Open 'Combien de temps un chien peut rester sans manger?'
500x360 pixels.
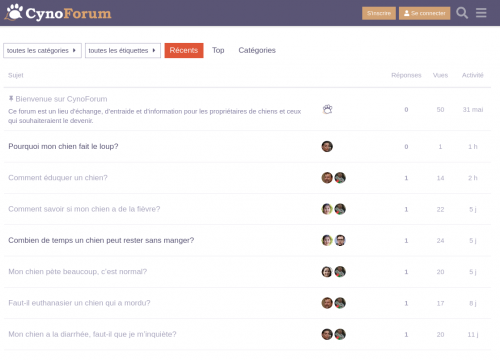[101, 240]
